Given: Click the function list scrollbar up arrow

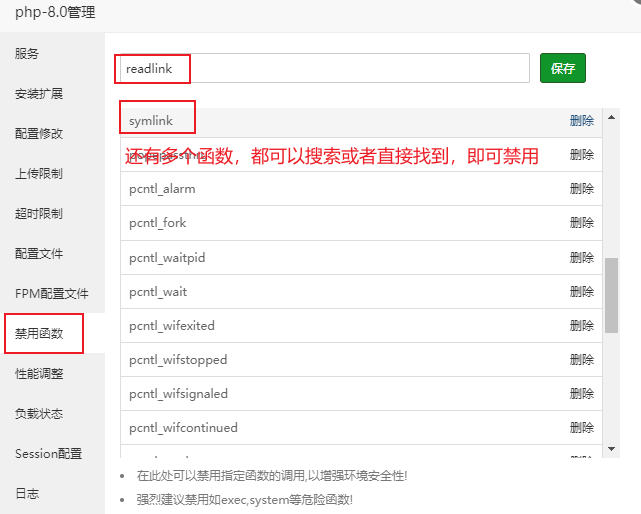Looking at the screenshot, I should (611, 116).
